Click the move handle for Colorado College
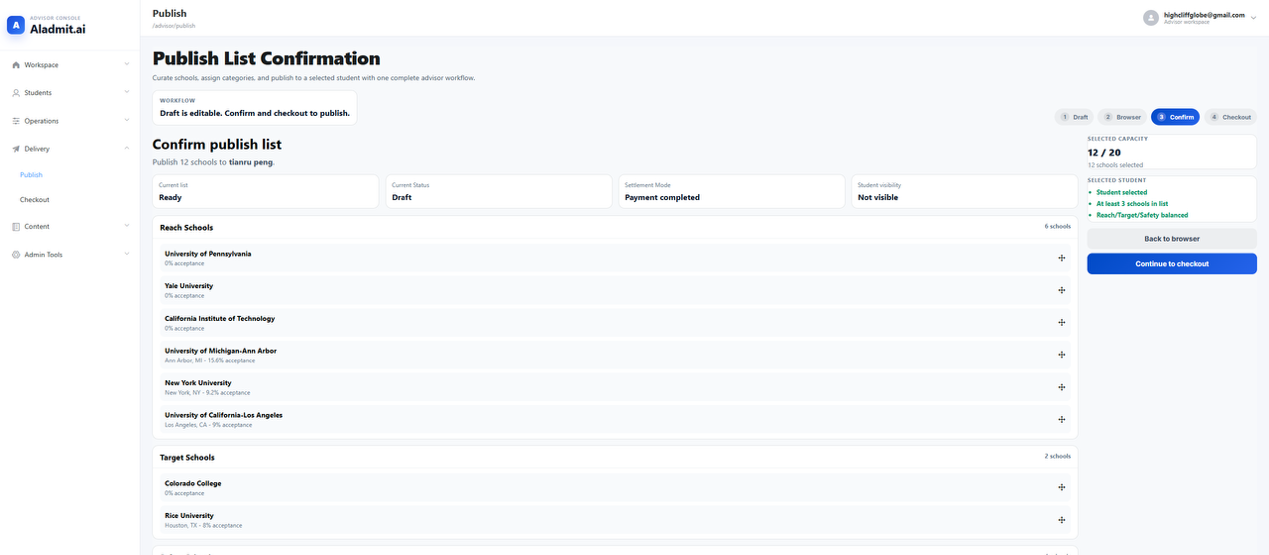The image size is (1269, 555). pyautogui.click(x=1061, y=488)
